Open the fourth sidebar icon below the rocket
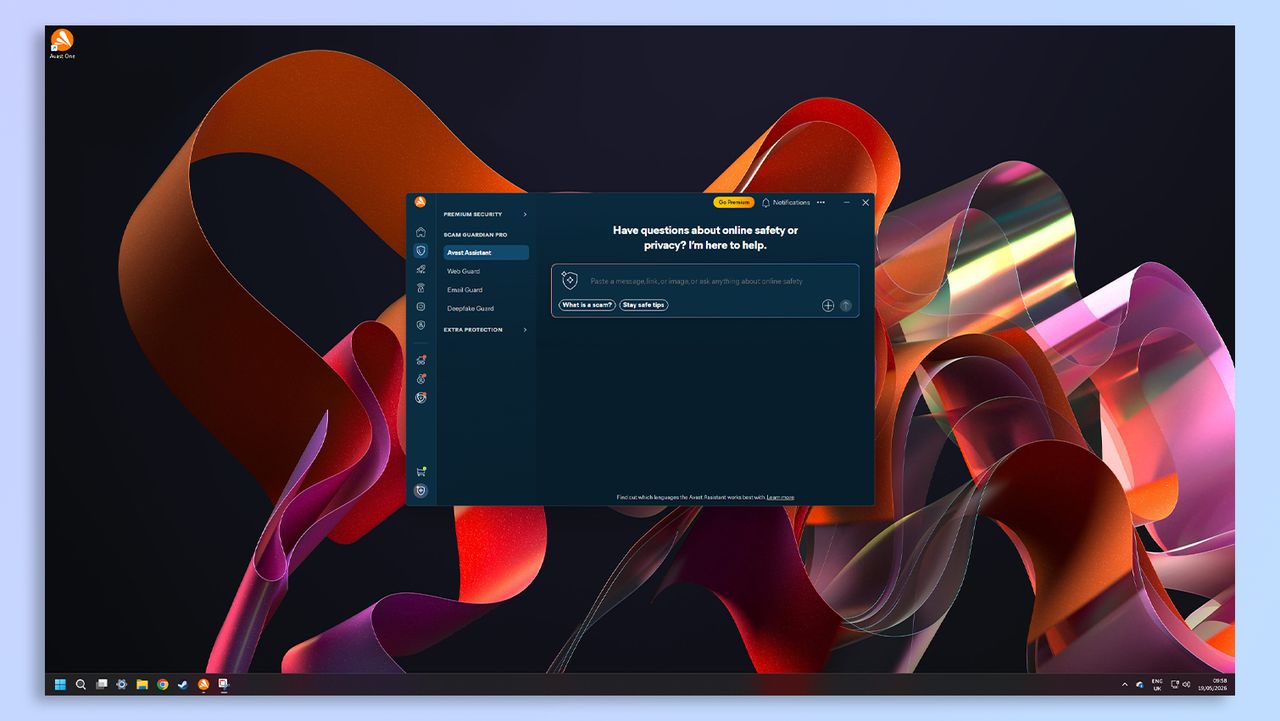The image size is (1280, 721). coord(421,288)
